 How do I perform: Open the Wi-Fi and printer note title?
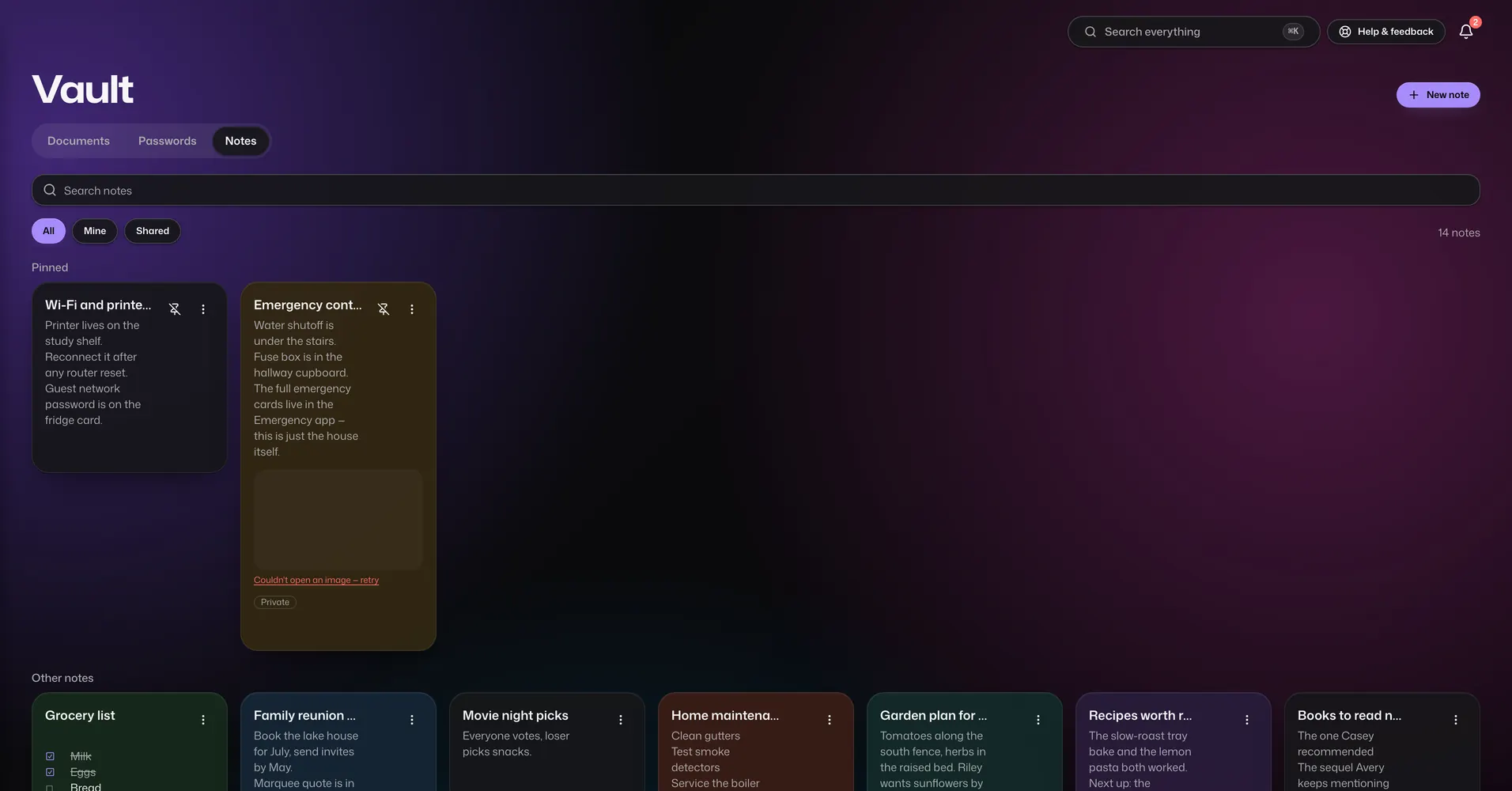tap(98, 305)
